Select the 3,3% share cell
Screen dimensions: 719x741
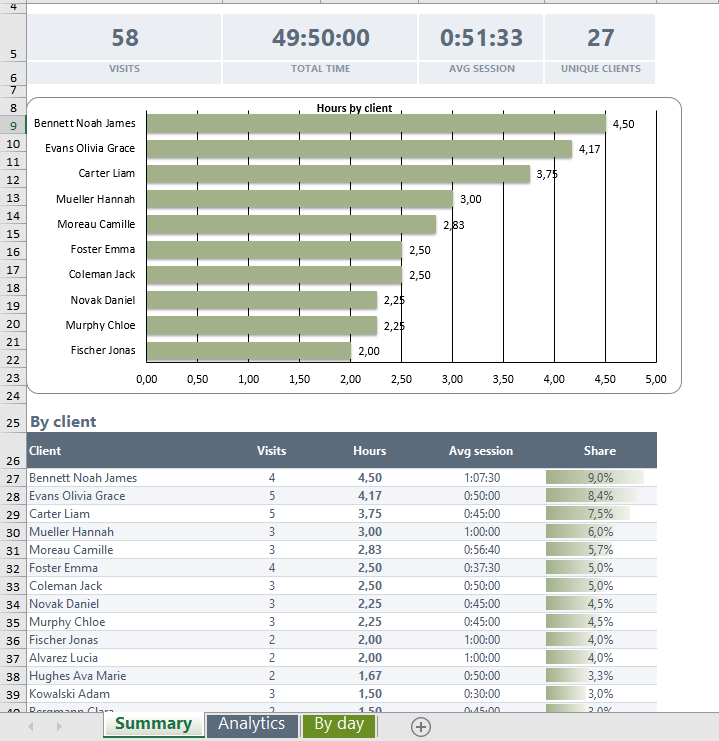tap(600, 676)
